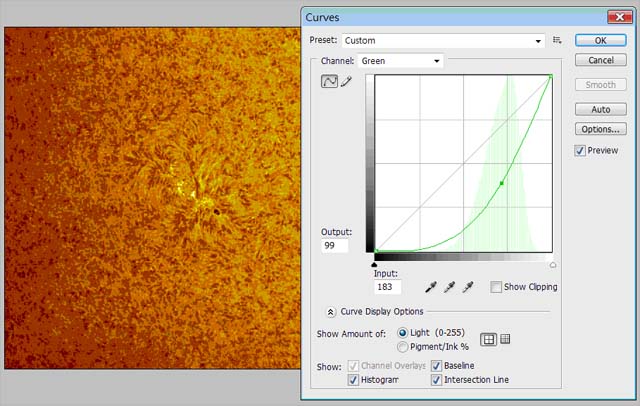This screenshot has width=640, height=406.
Task: Toggle the Preview checkbox
Action: pyautogui.click(x=581, y=151)
